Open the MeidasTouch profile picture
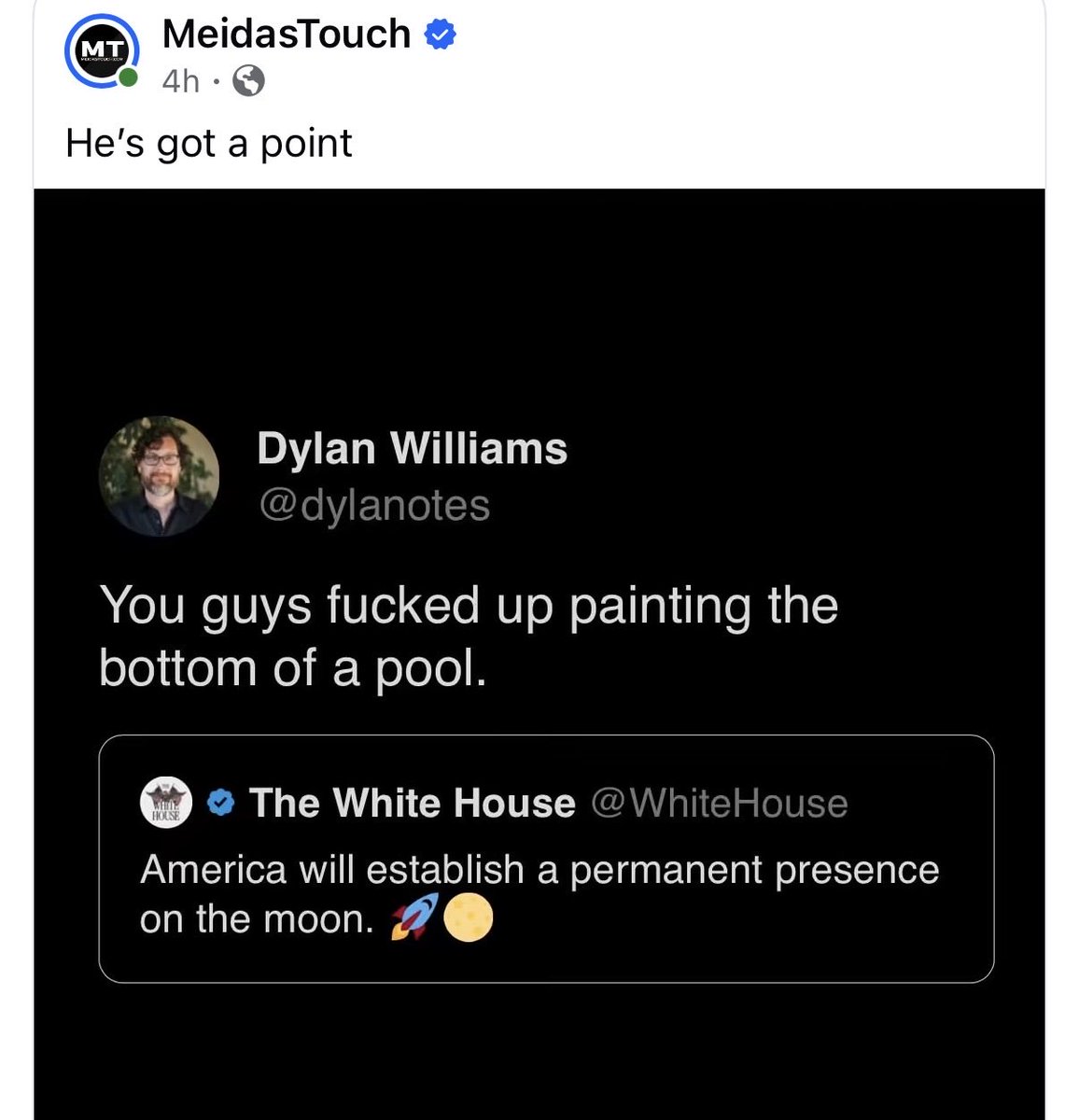Image resolution: width=1079 pixels, height=1120 pixels. tap(102, 52)
